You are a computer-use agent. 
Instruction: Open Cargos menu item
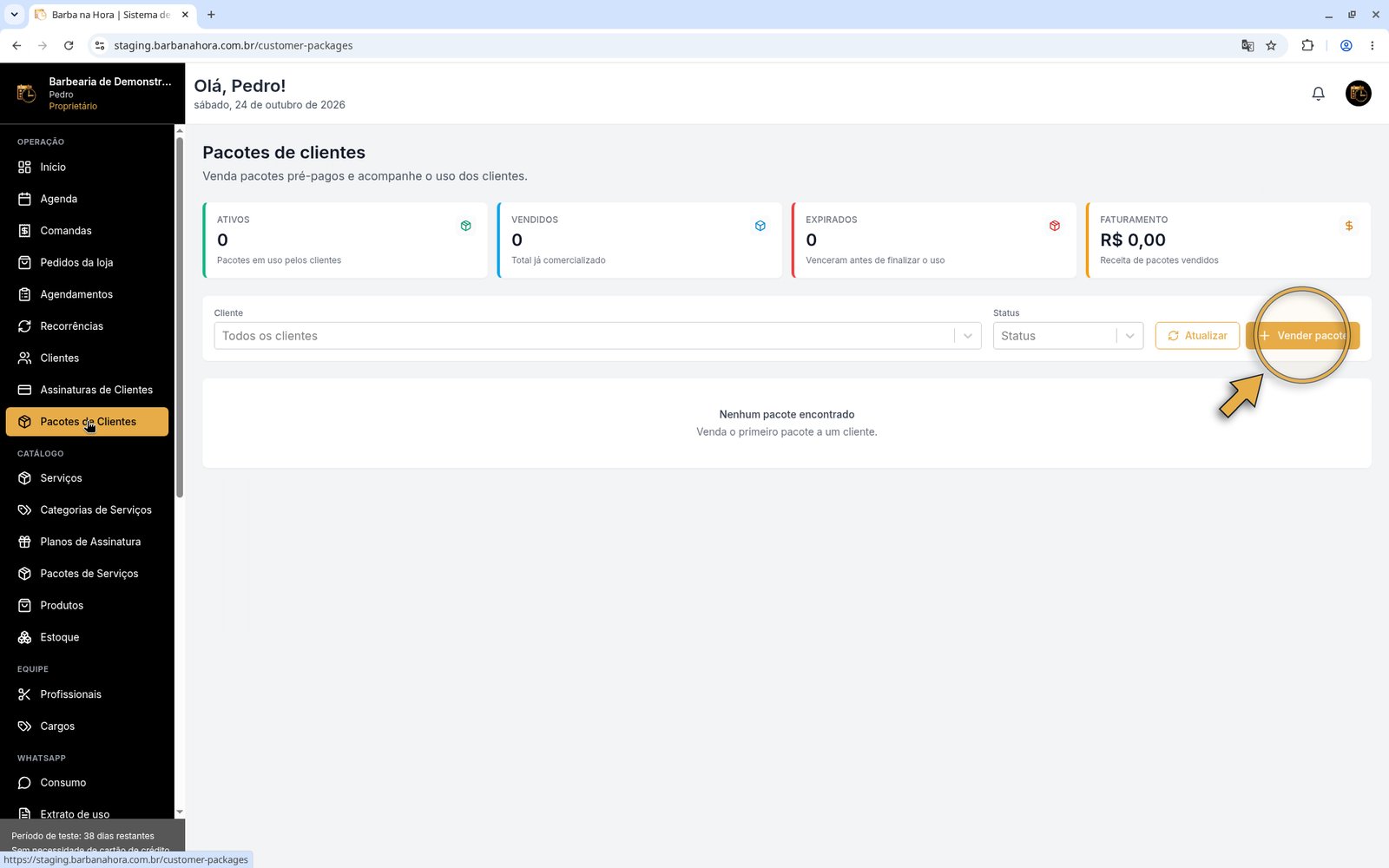(87, 726)
